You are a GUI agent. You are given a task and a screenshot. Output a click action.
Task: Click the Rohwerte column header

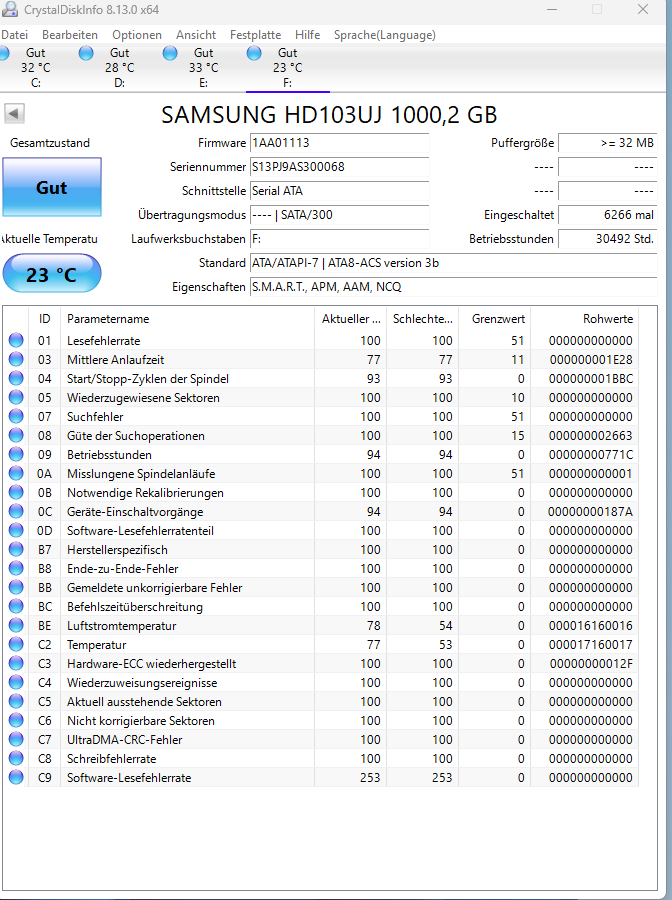tap(585, 319)
